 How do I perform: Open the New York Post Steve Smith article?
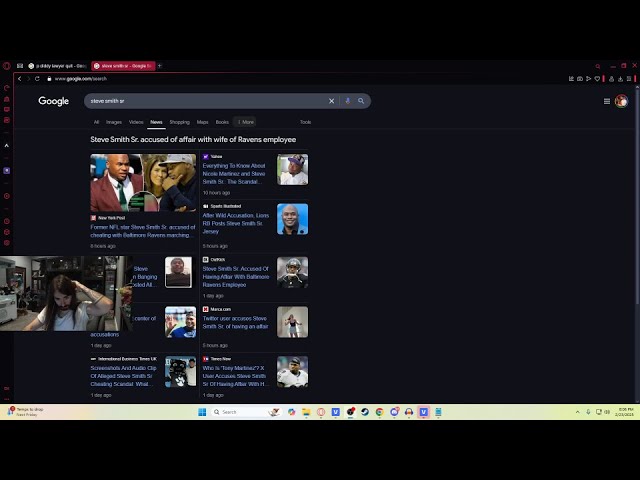[142, 230]
